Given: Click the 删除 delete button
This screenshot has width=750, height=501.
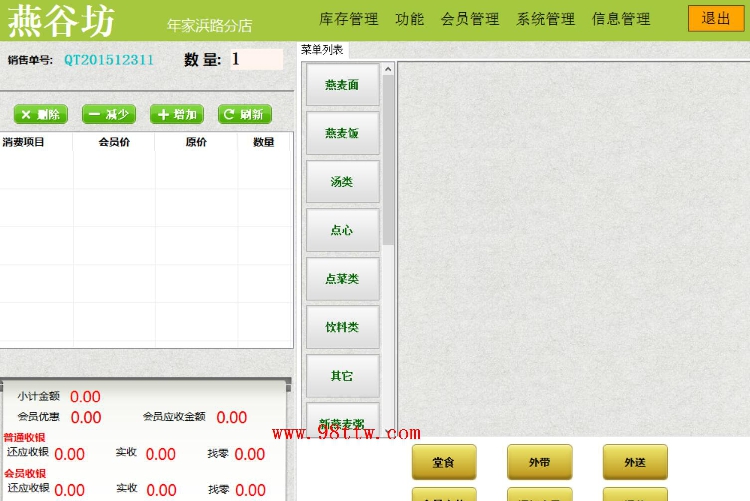Looking at the screenshot, I should click(41, 114).
